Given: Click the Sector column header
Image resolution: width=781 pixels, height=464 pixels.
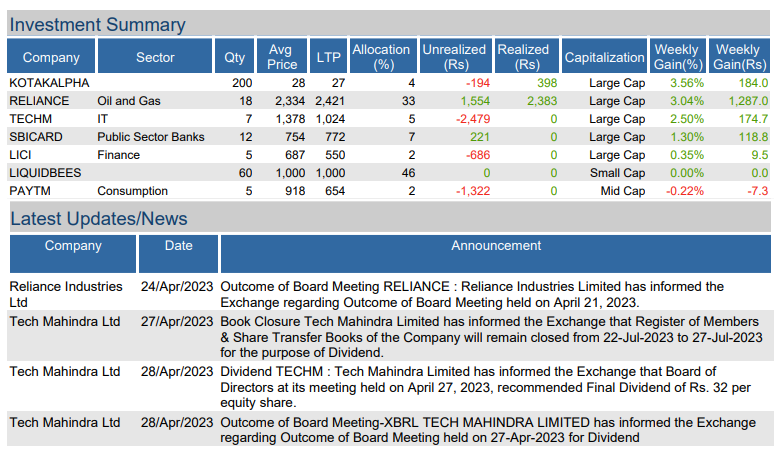Looking at the screenshot, I should click(155, 56).
